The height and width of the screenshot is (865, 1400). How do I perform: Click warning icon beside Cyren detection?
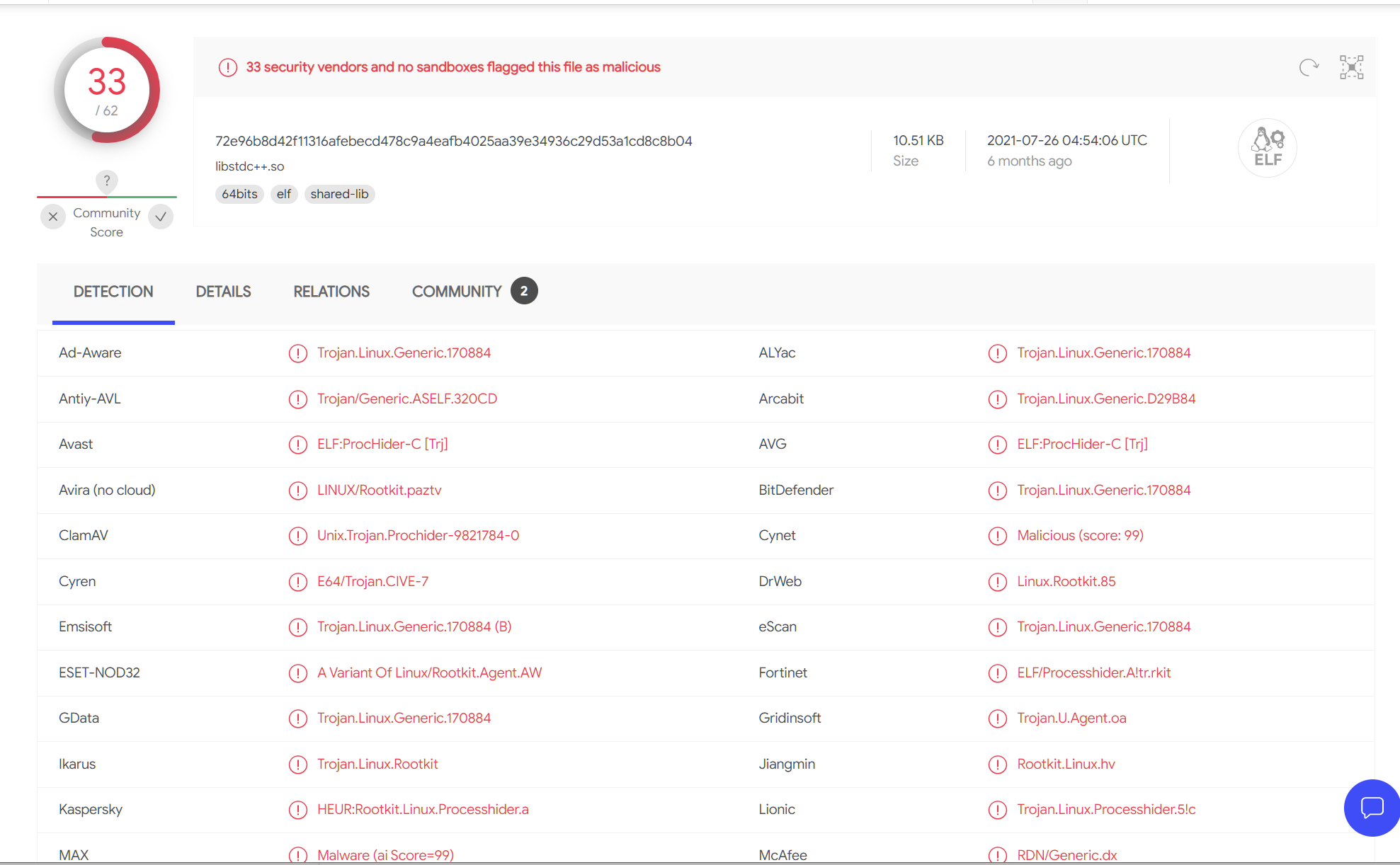(x=298, y=582)
